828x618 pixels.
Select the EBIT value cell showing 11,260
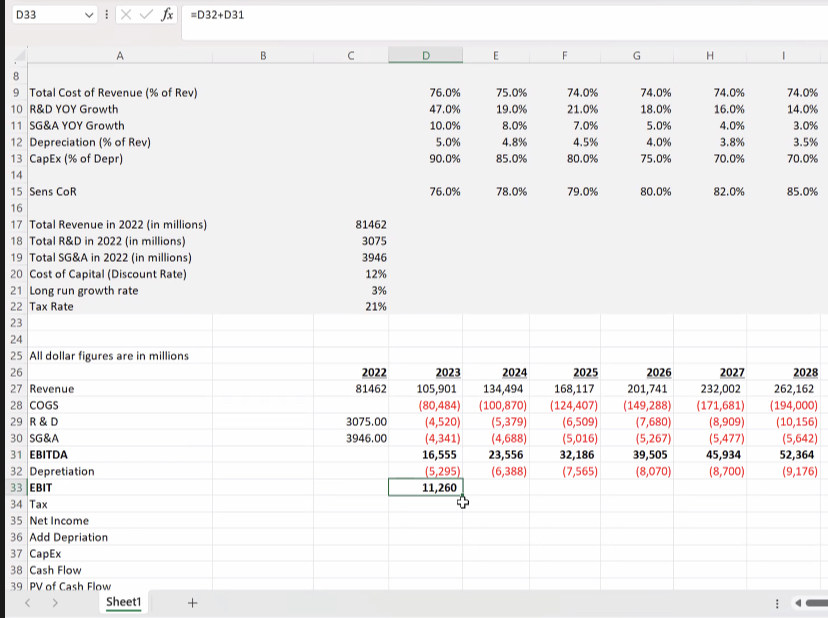[x=424, y=487]
